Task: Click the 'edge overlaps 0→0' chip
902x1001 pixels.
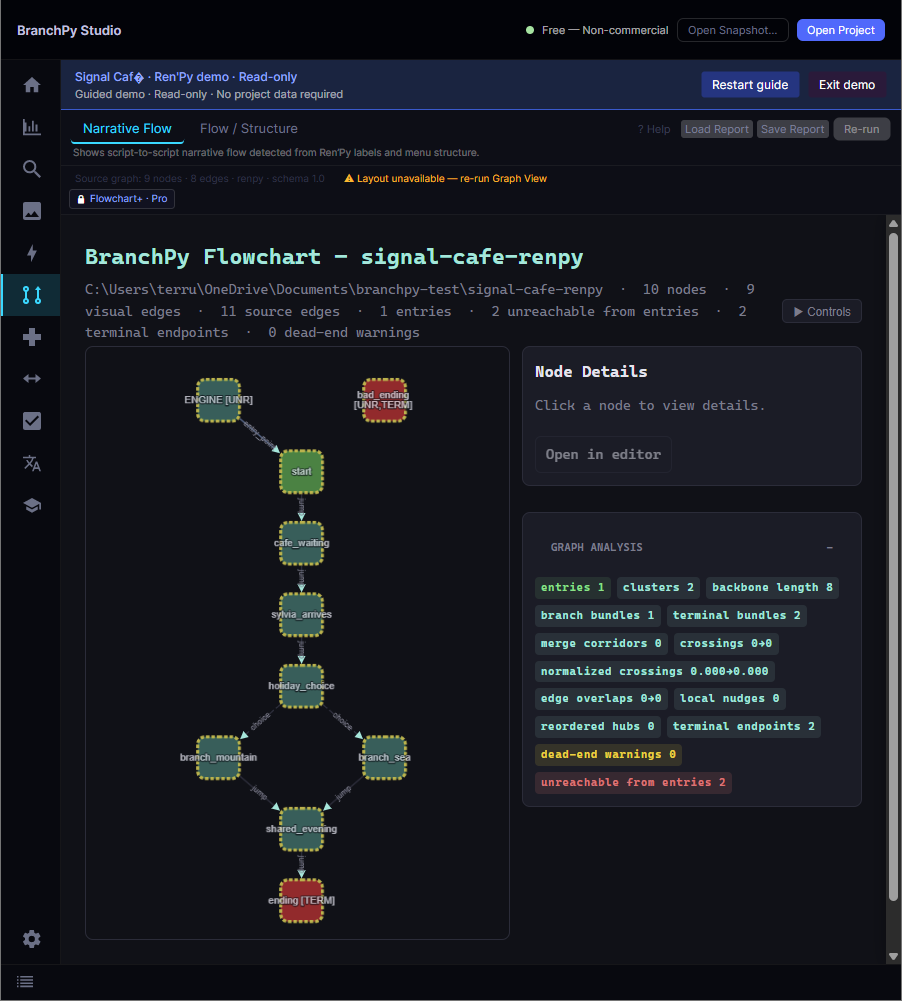Action: [x=601, y=698]
